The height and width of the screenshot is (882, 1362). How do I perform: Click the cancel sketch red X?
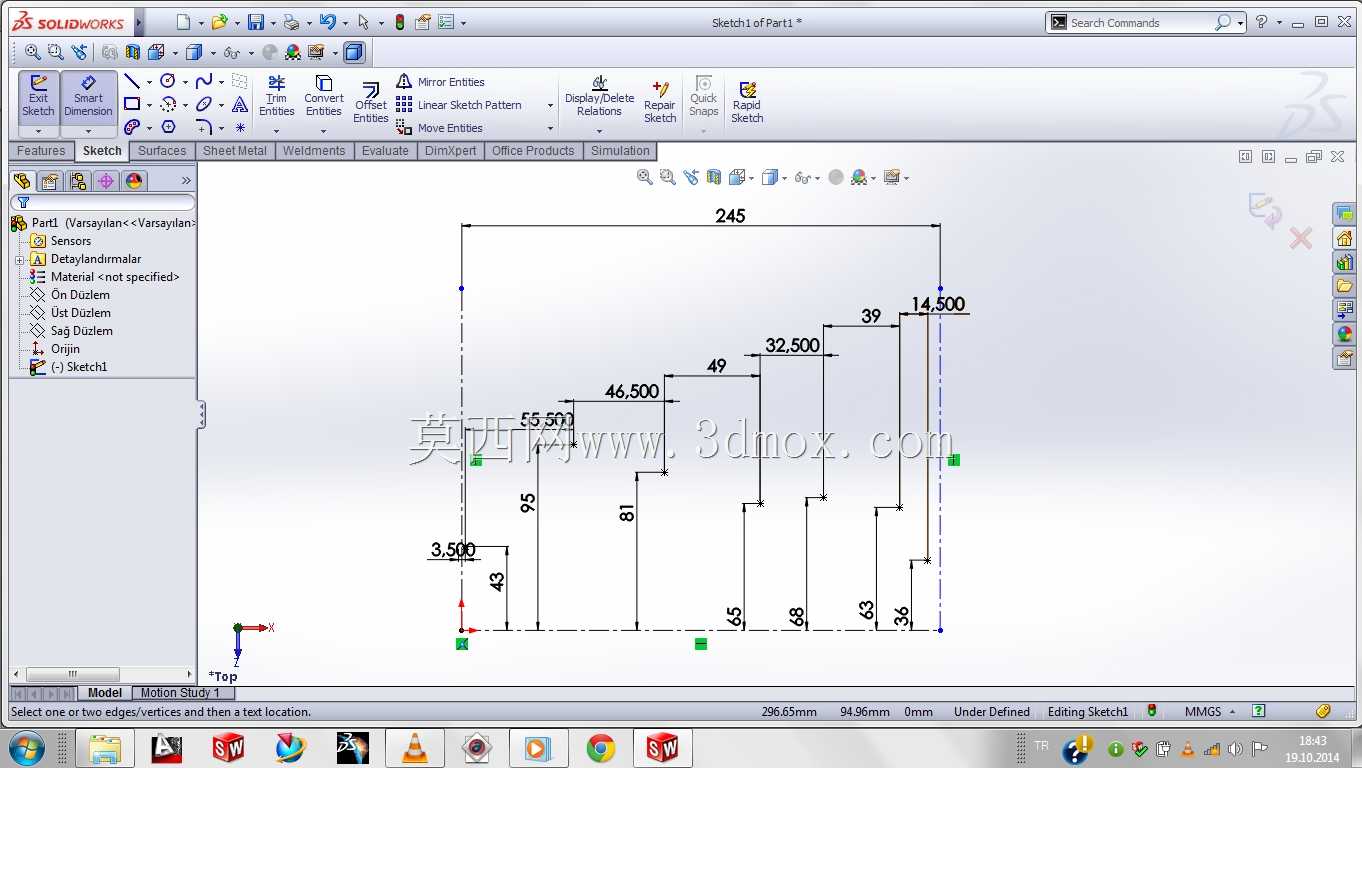[x=1300, y=238]
